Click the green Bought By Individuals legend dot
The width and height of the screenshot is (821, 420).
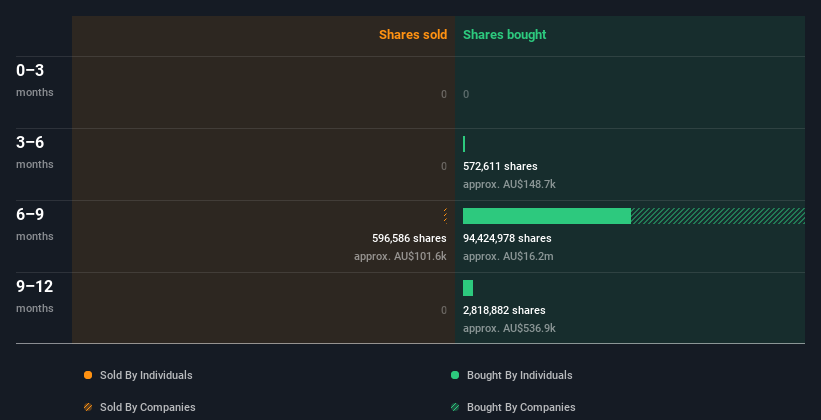click(x=455, y=375)
